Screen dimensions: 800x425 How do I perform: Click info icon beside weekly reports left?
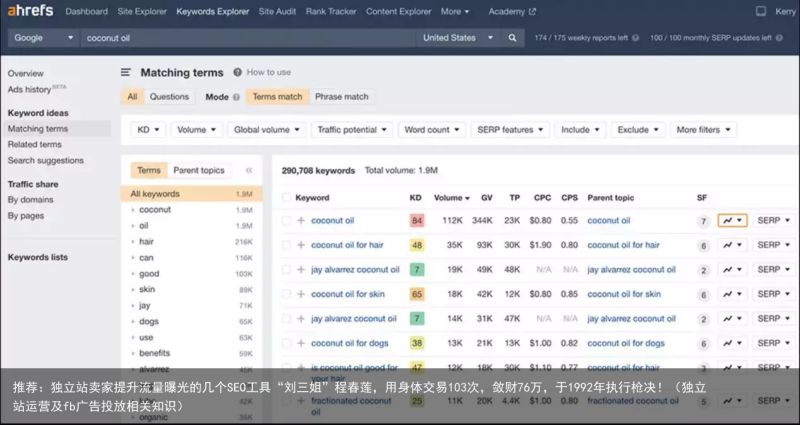pyautogui.click(x=635, y=38)
